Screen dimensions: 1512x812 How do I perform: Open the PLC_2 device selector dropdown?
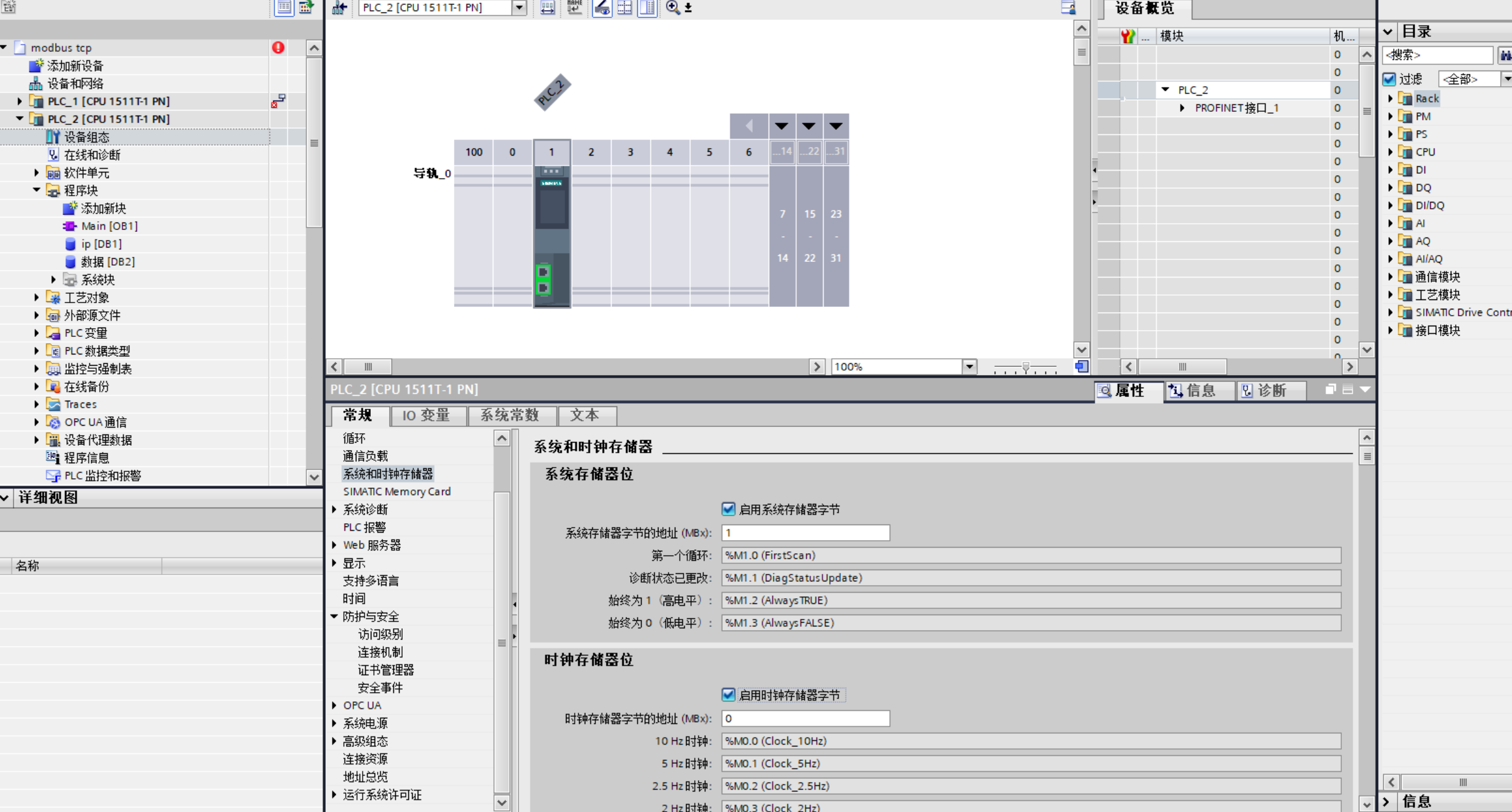pyautogui.click(x=519, y=8)
